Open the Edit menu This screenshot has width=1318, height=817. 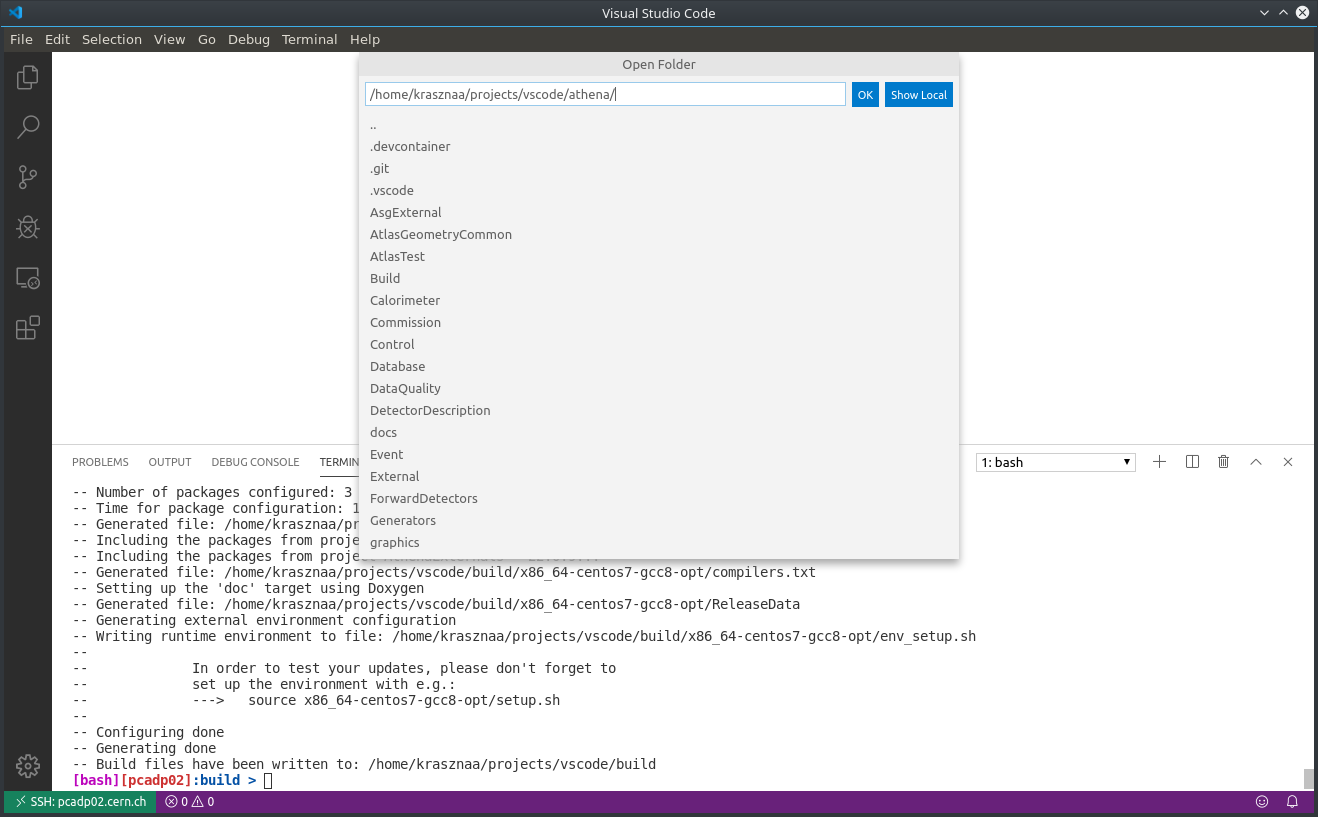[x=57, y=39]
